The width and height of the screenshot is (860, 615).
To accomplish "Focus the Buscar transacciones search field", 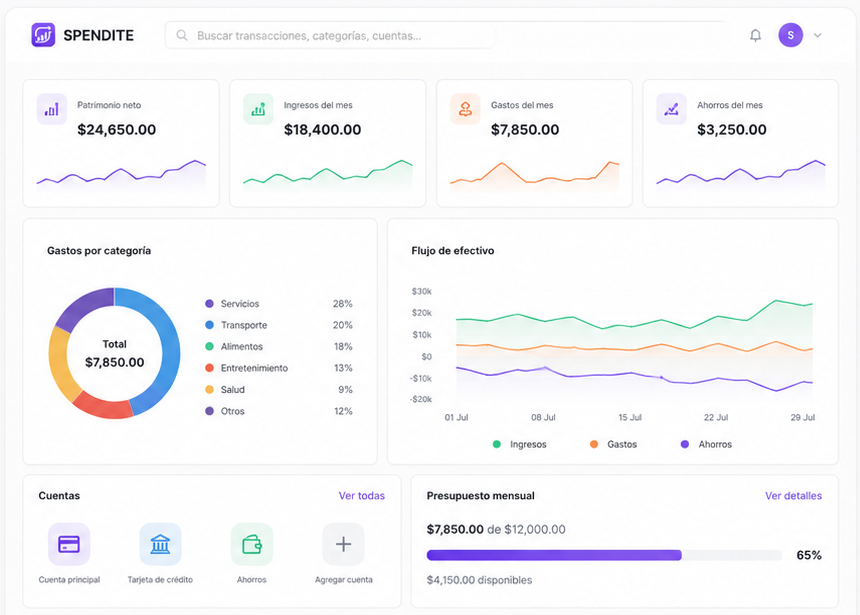I will point(330,36).
